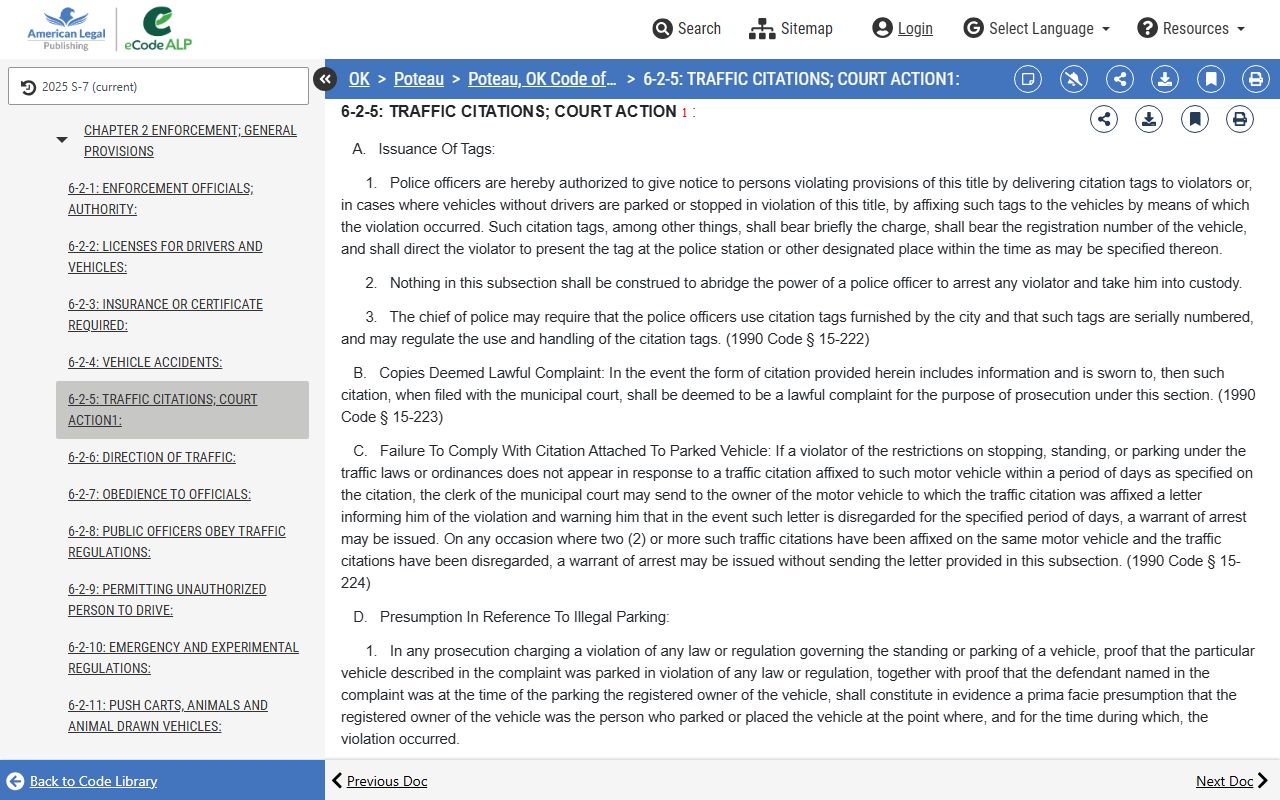Click the bookmark icon in the blue bar
This screenshot has height=800, width=1280.
point(1211,79)
